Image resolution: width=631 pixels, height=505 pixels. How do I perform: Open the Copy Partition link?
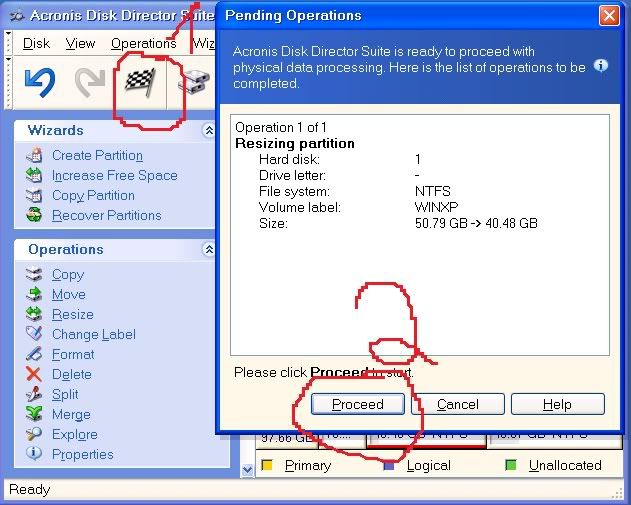[x=93, y=195]
